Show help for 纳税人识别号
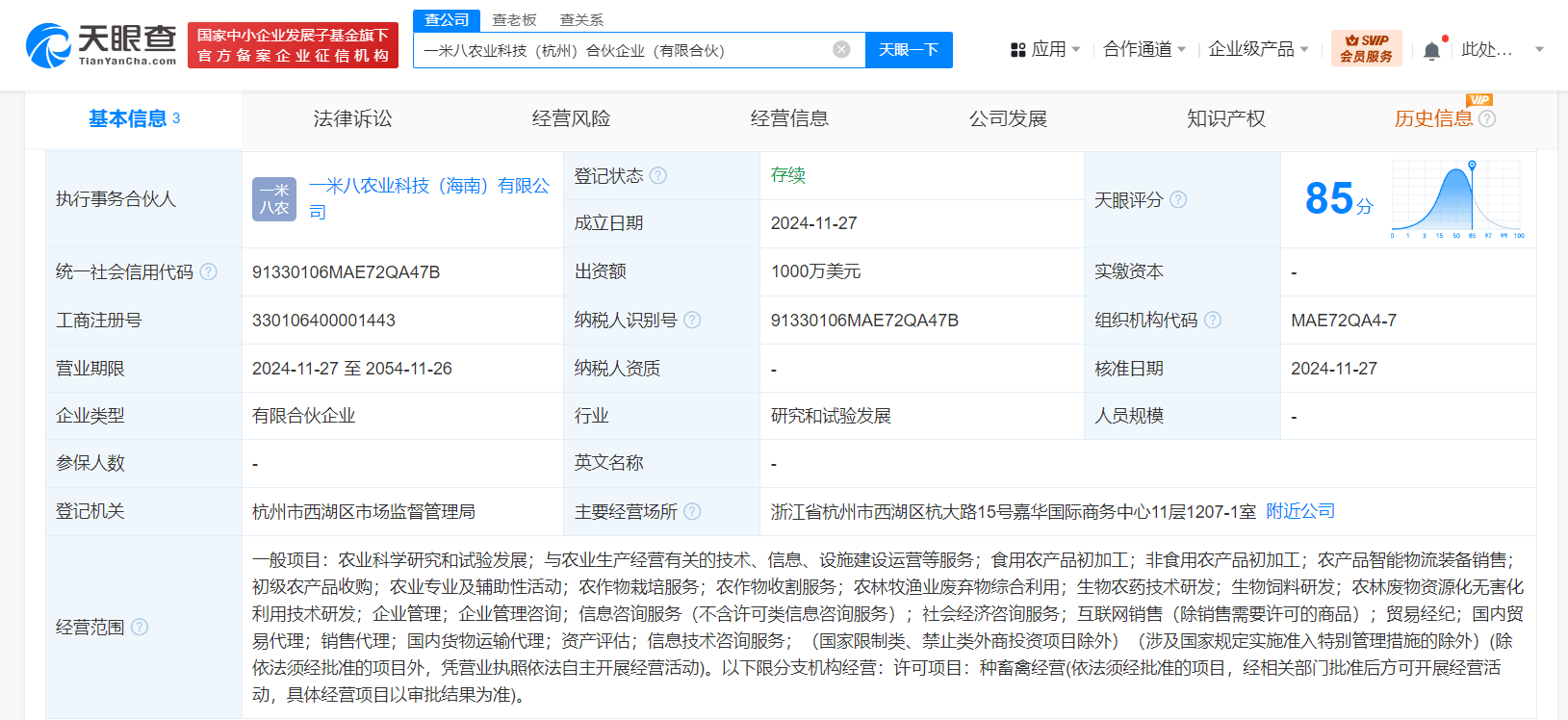 (692, 320)
